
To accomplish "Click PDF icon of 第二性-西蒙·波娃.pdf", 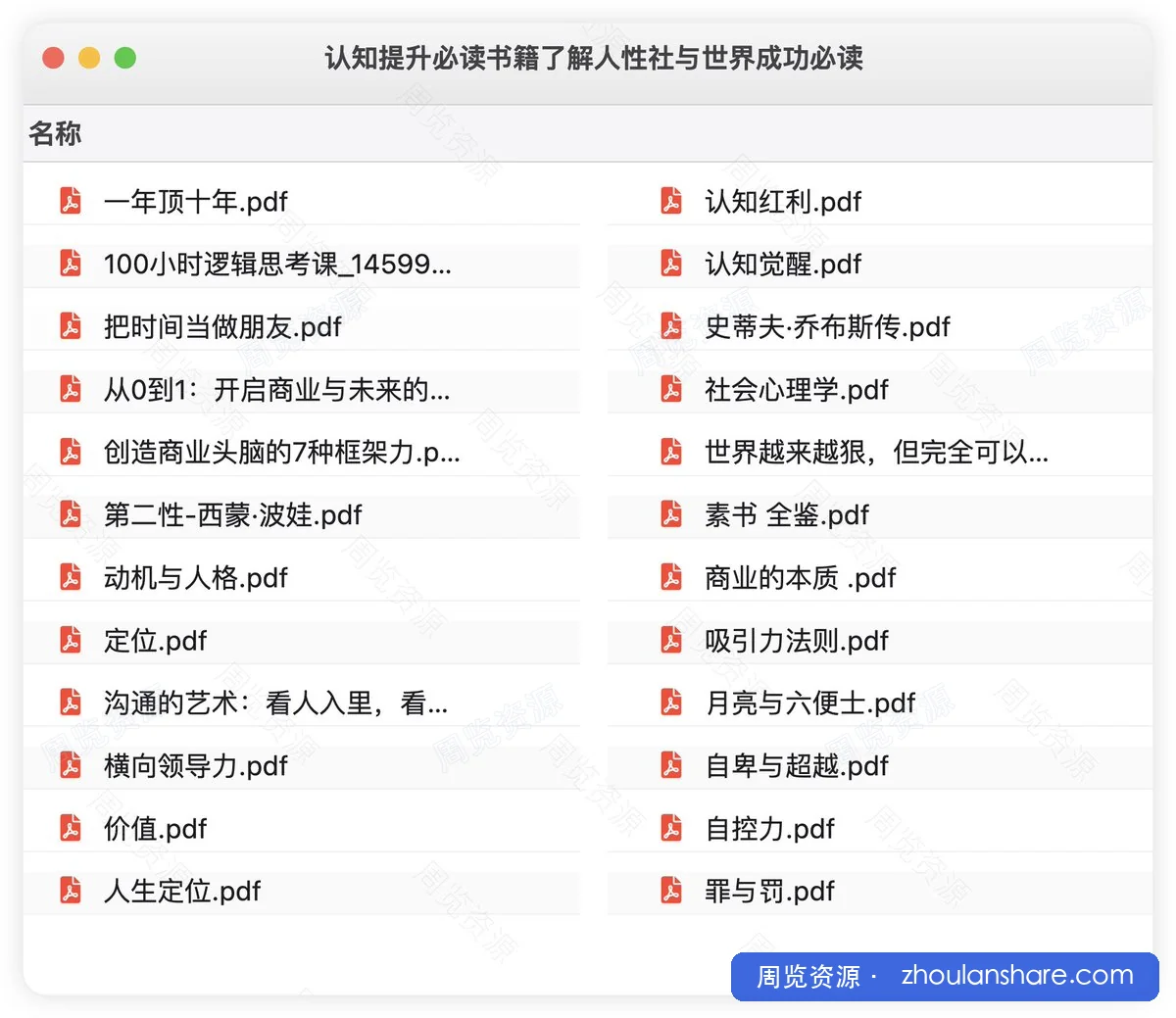I will tap(71, 514).
